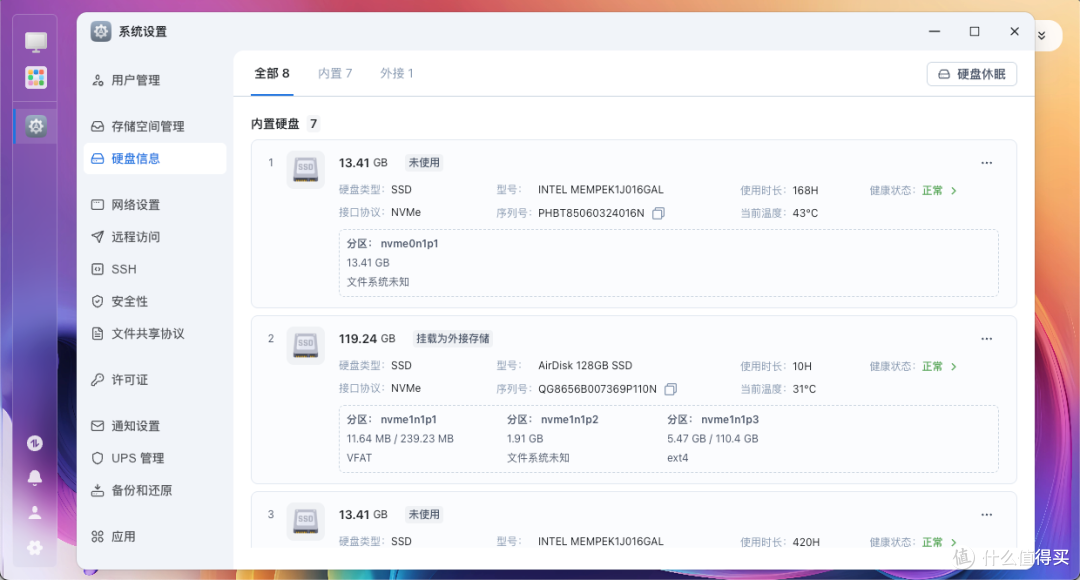Expand health status details for disk 1

[x=954, y=191]
